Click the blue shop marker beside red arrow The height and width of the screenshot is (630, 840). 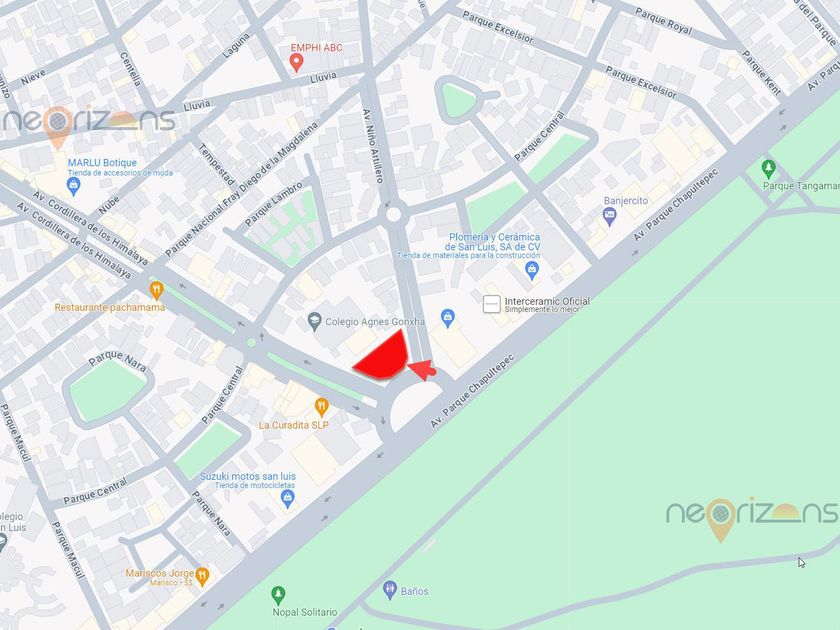tap(448, 318)
